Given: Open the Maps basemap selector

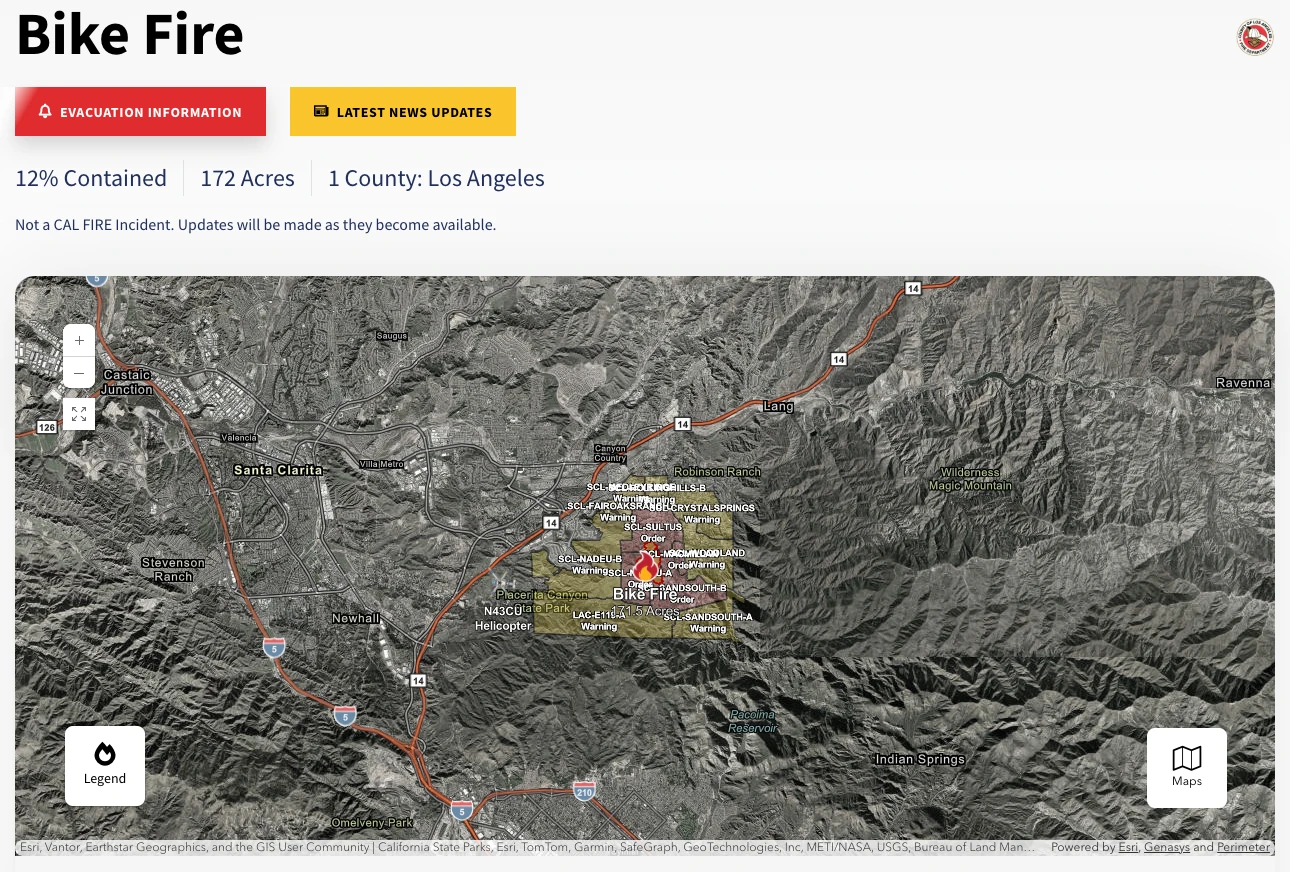Looking at the screenshot, I should [1187, 768].
